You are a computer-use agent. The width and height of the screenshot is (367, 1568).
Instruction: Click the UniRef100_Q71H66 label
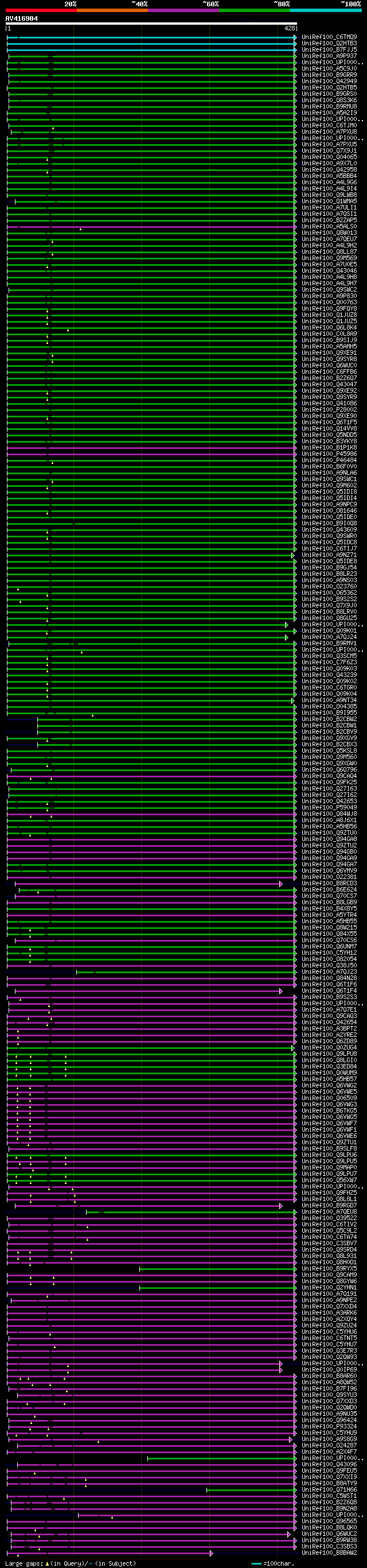point(329,1489)
